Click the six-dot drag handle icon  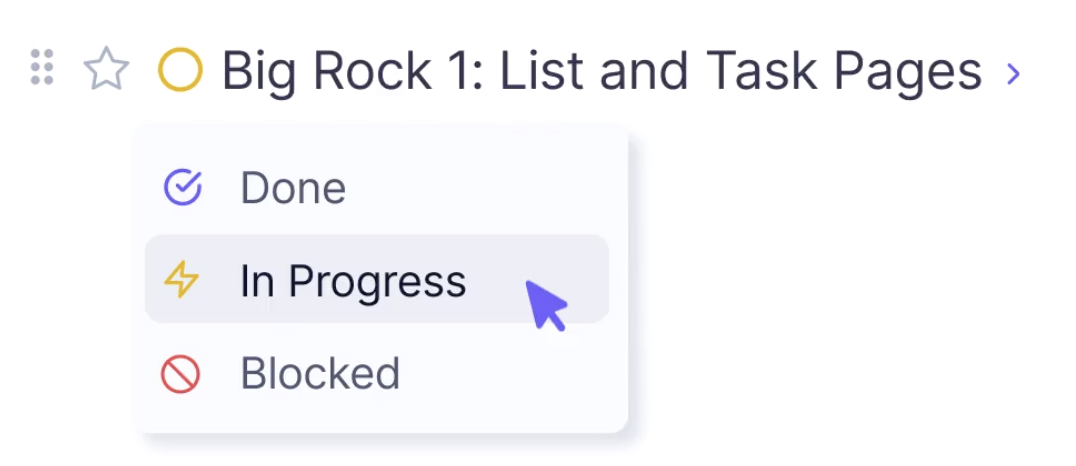(42, 68)
